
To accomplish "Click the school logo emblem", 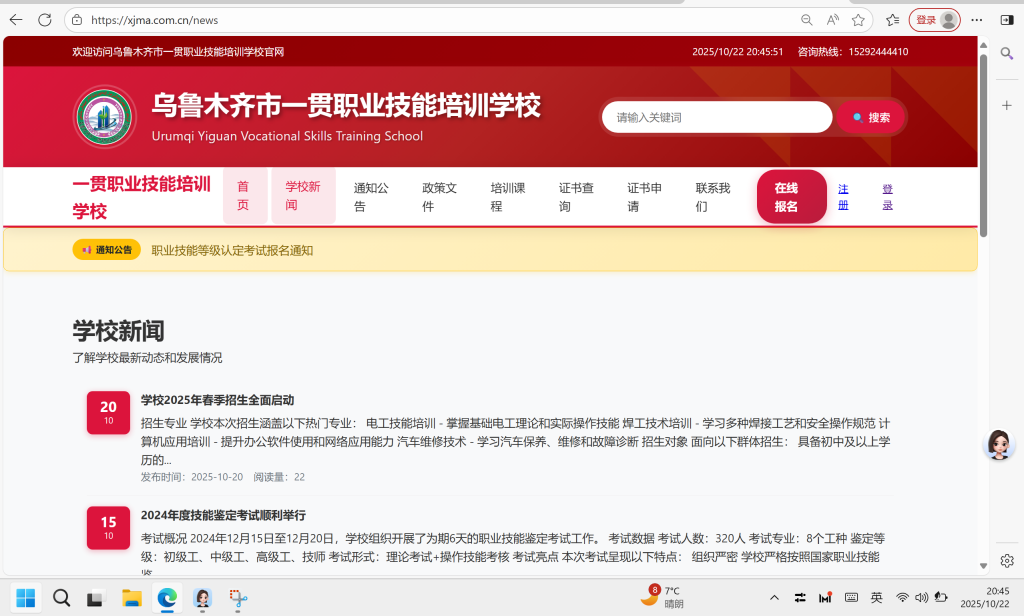I will tap(105, 117).
